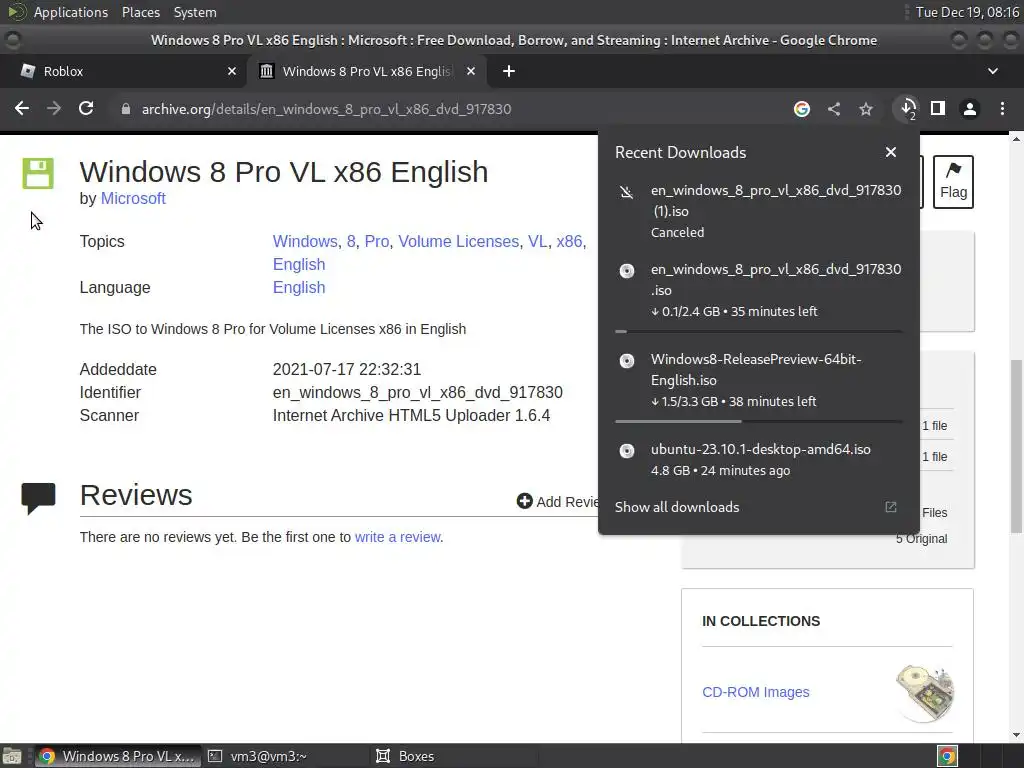Screen dimensions: 1024x768
Task: Click the write a review link
Action: (398, 537)
